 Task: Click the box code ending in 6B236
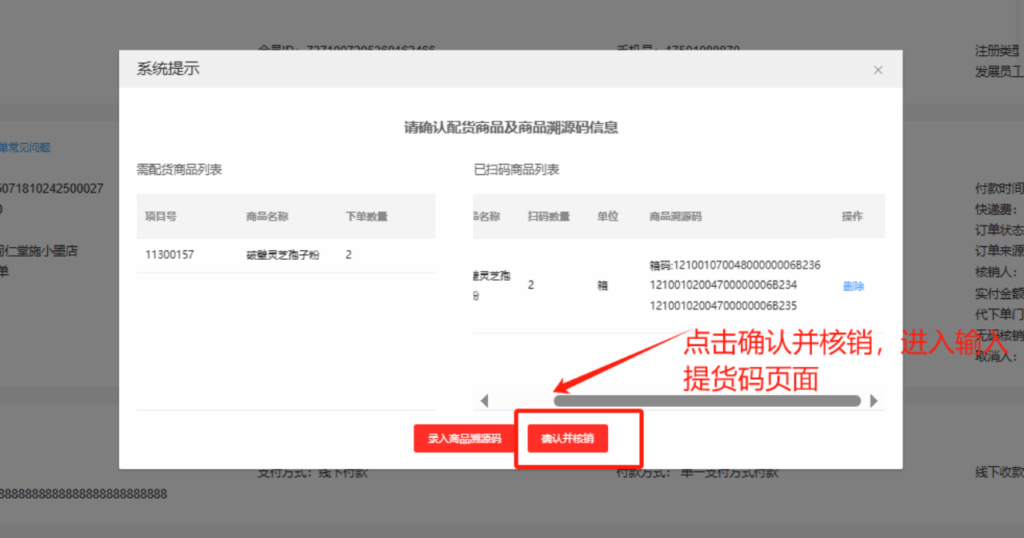[x=735, y=265]
